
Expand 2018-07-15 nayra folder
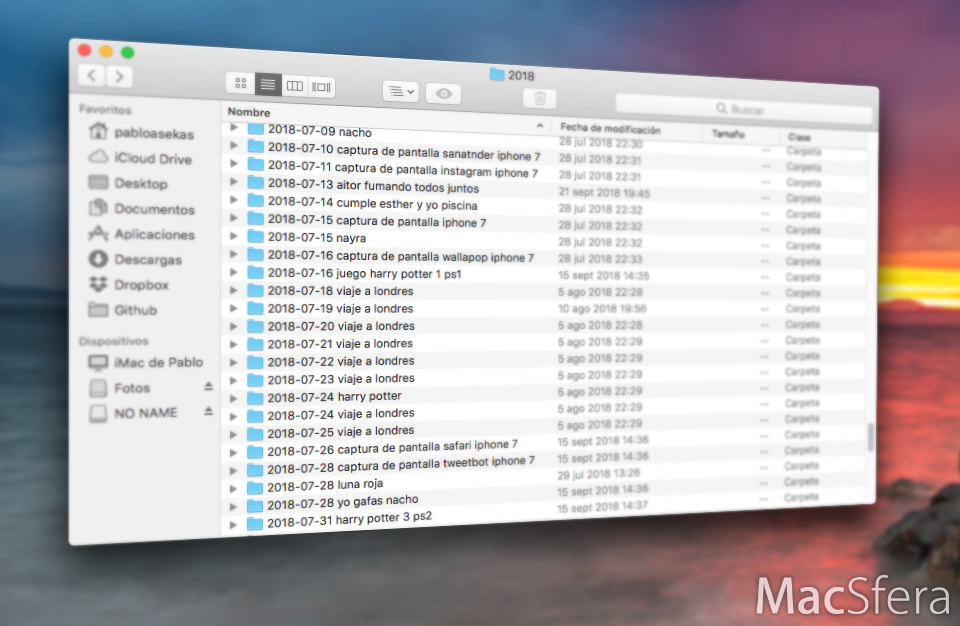(234, 235)
